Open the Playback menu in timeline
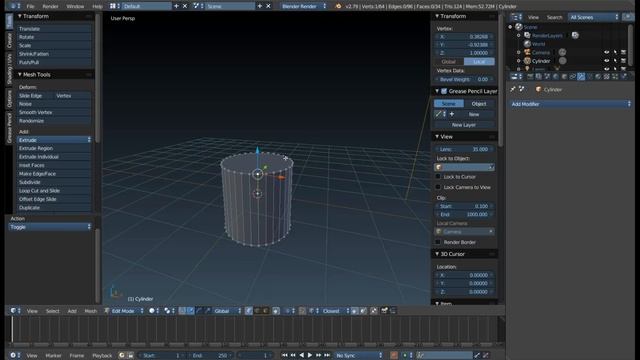640x360 pixels. coord(102,355)
